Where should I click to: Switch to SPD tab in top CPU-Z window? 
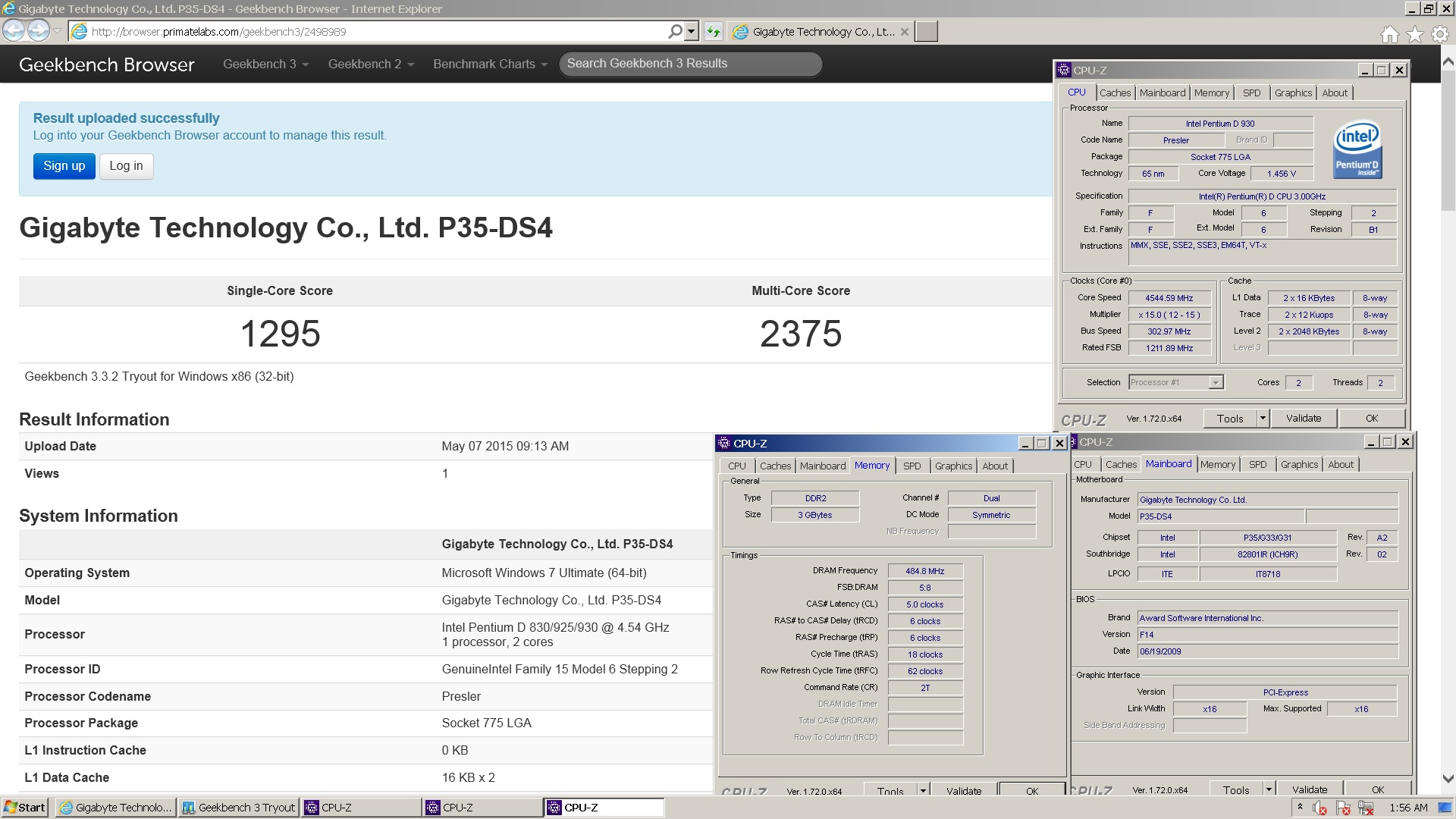pos(1251,93)
